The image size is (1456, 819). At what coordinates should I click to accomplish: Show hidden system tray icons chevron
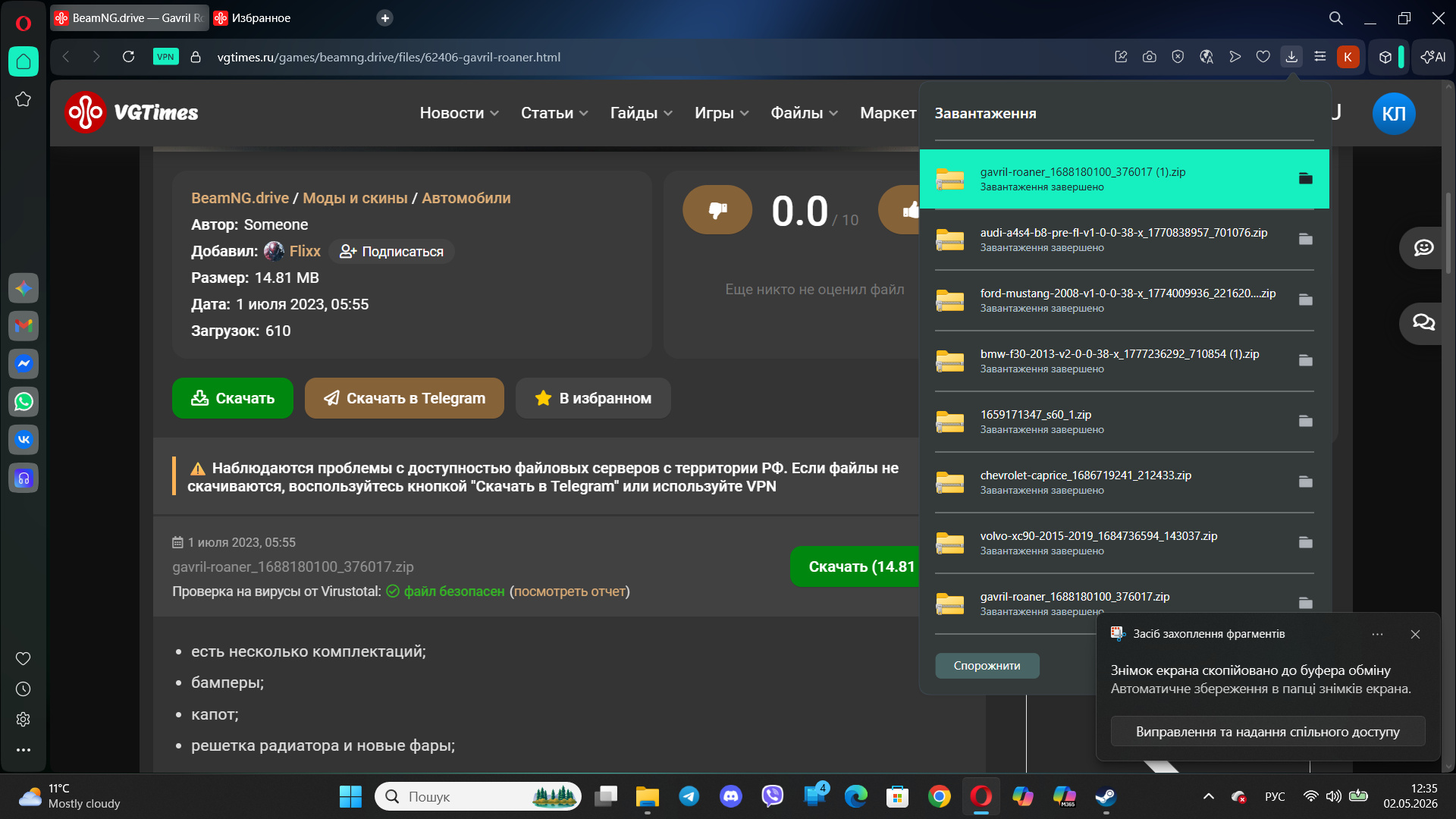click(1209, 796)
